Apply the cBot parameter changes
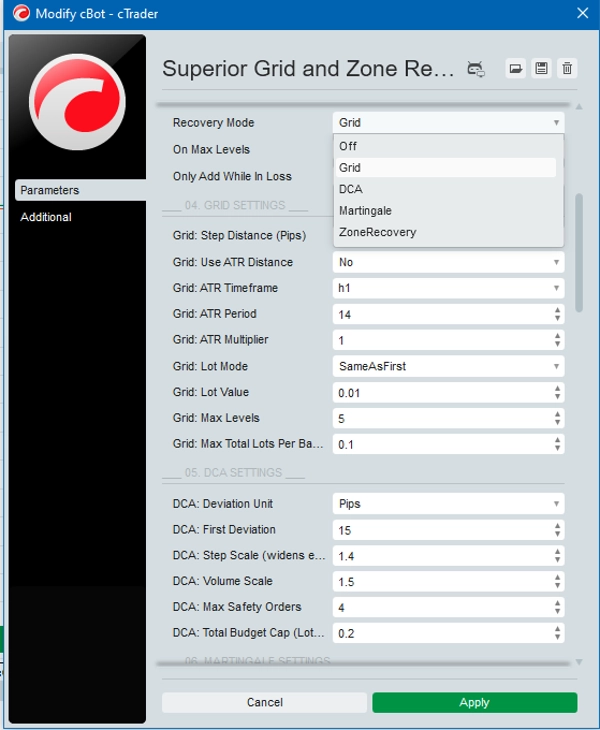Image resolution: width=600 pixels, height=730 pixels. point(474,702)
